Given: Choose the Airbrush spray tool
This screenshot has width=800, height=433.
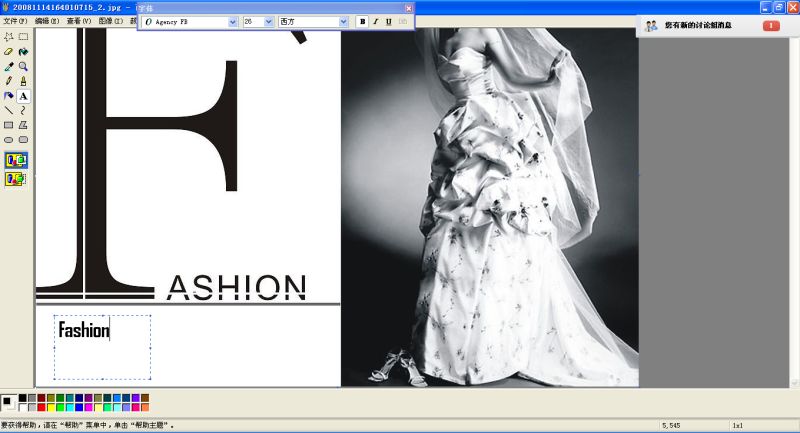Looking at the screenshot, I should point(9,96).
